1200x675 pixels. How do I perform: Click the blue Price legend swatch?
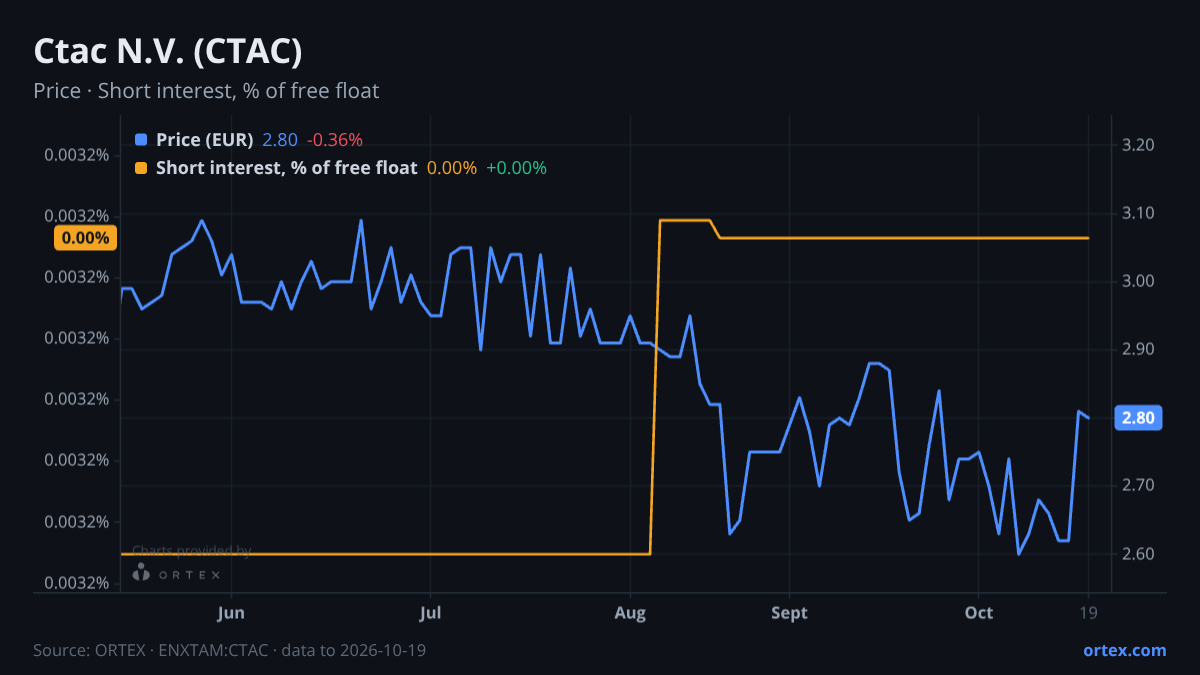click(x=141, y=140)
